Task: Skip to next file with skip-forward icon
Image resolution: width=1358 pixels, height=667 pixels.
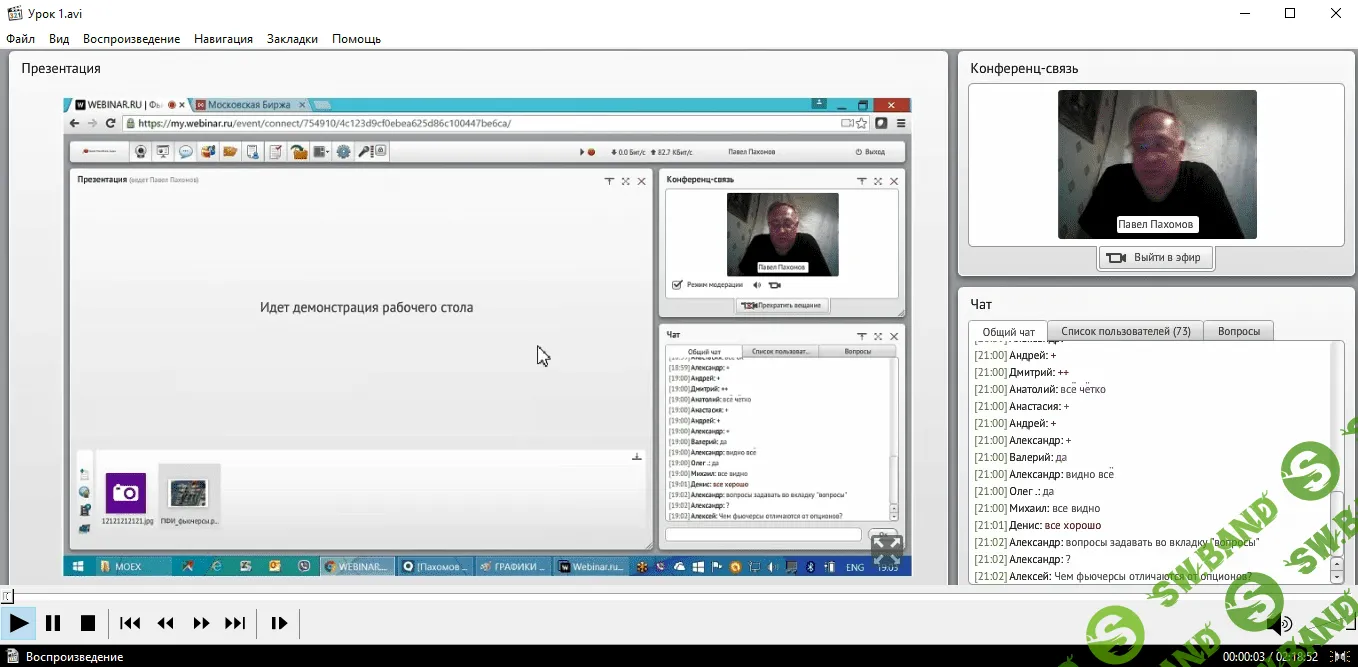Action: tap(235, 623)
